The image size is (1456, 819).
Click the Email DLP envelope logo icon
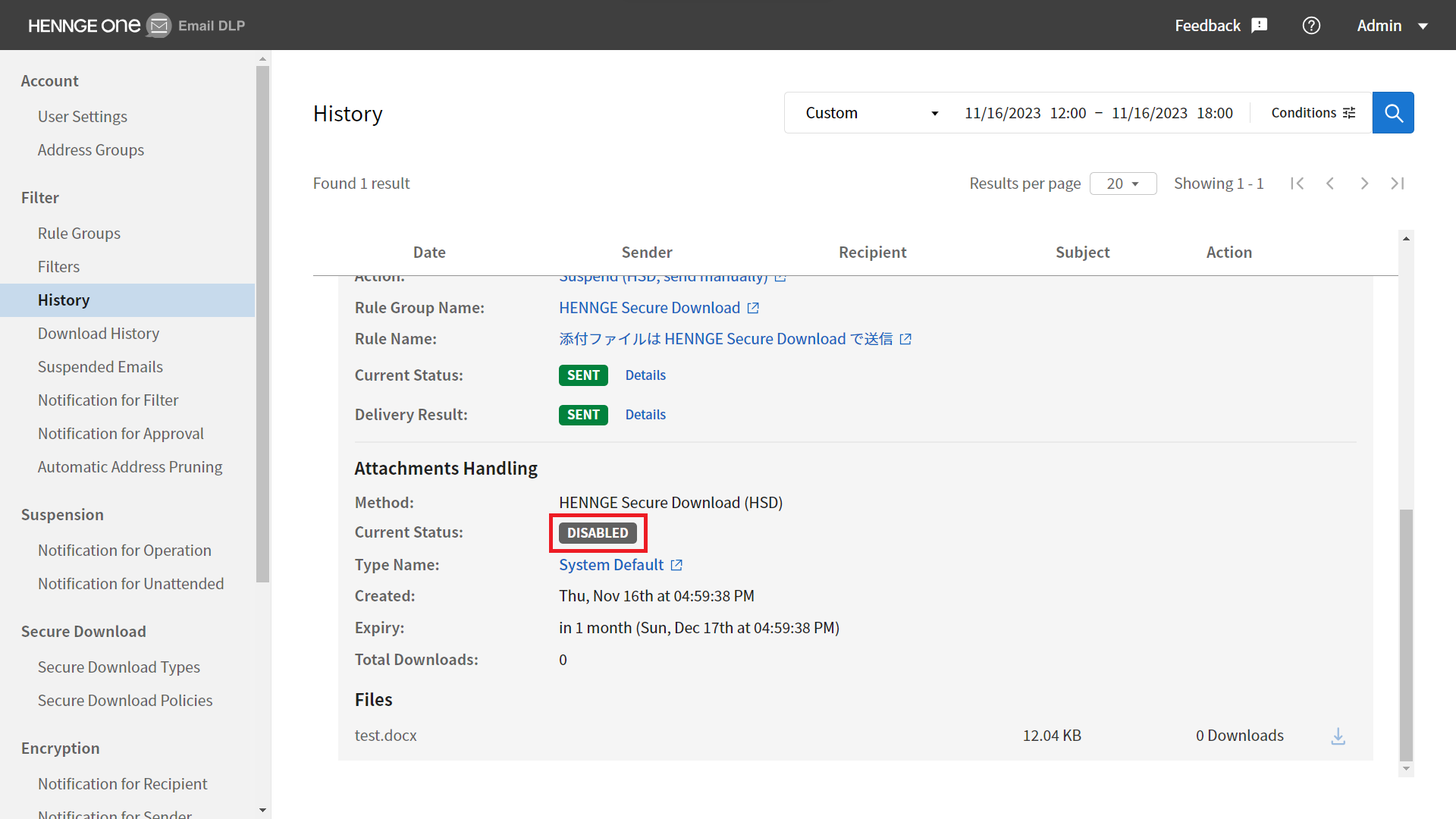point(158,26)
